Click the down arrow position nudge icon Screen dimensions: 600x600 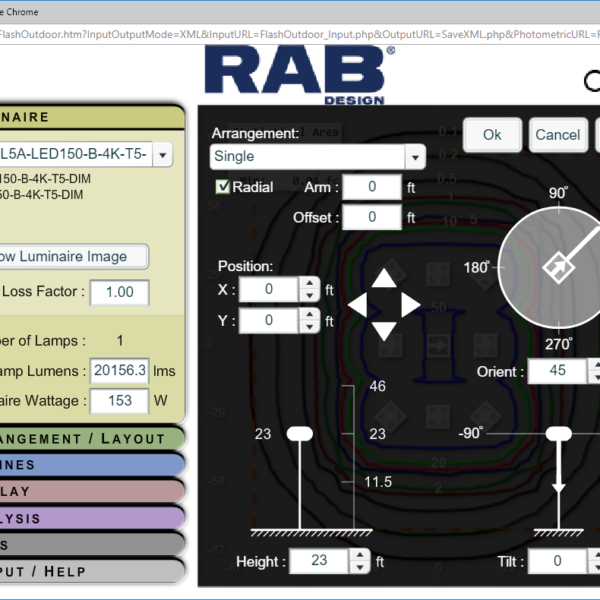[x=384, y=331]
